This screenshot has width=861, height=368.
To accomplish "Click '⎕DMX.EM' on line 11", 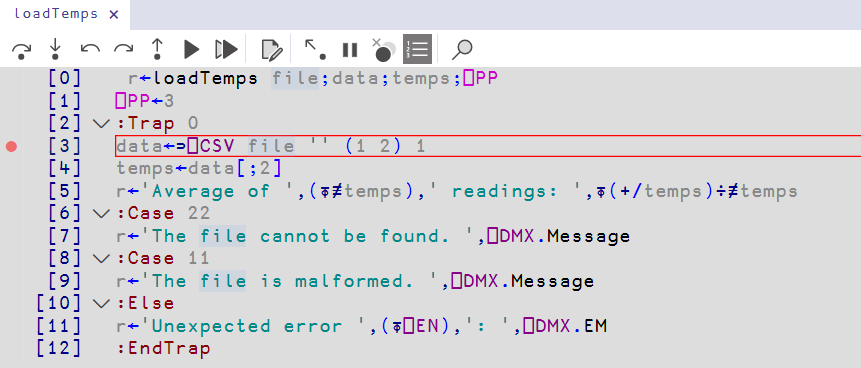I will [564, 326].
